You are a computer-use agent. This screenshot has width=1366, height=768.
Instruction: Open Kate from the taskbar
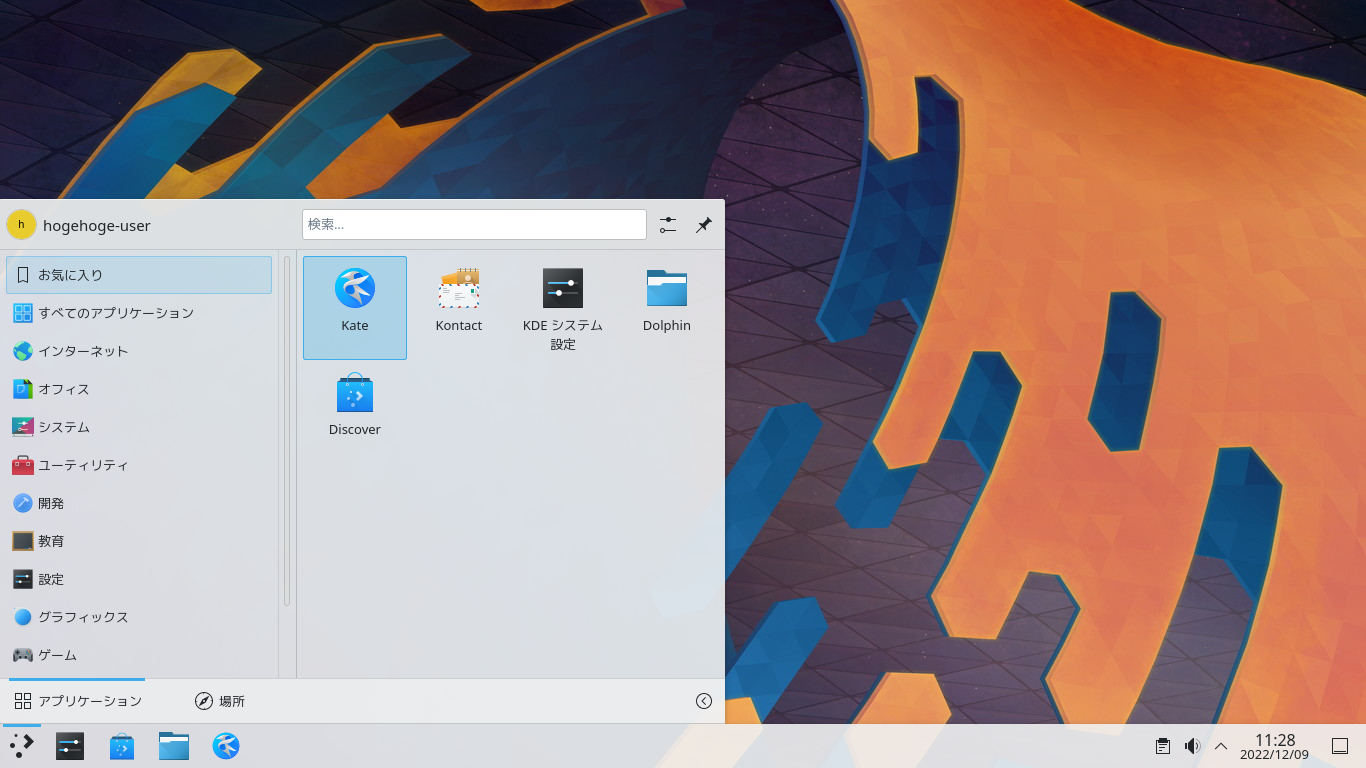[226, 746]
